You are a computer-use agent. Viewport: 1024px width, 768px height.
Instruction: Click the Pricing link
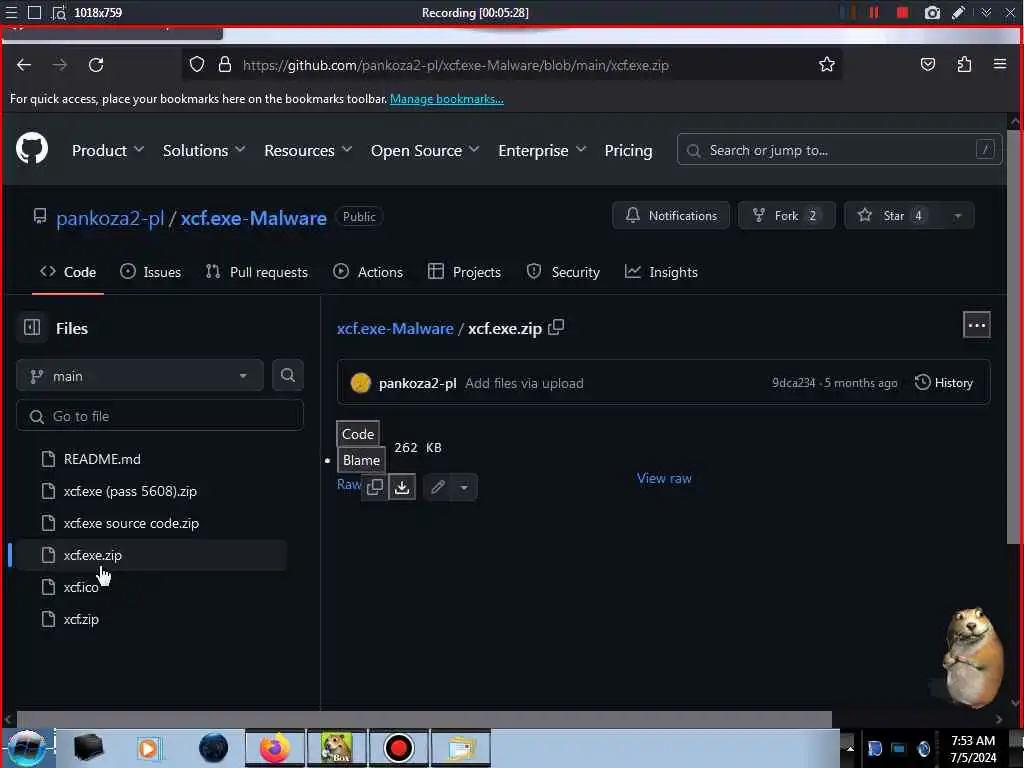click(x=628, y=150)
